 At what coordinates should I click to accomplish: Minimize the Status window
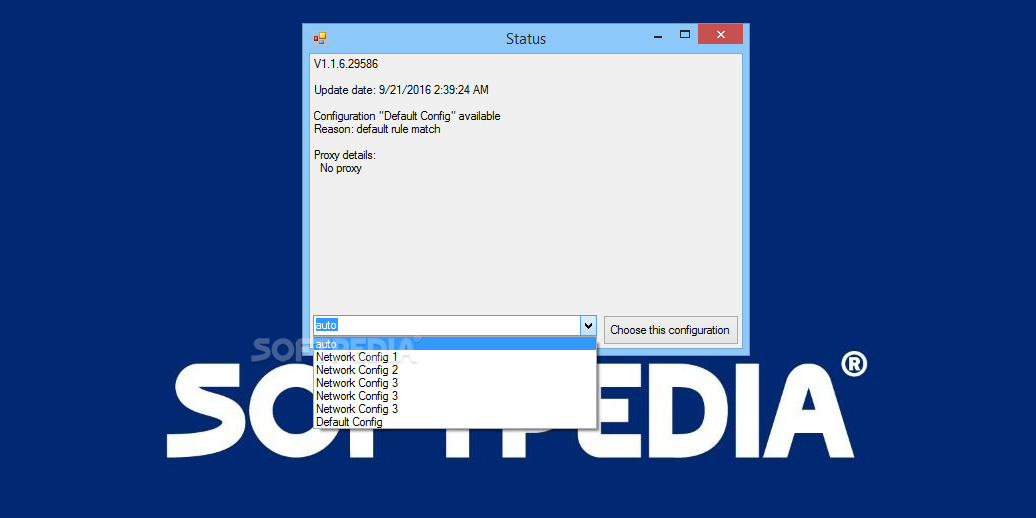coord(657,35)
